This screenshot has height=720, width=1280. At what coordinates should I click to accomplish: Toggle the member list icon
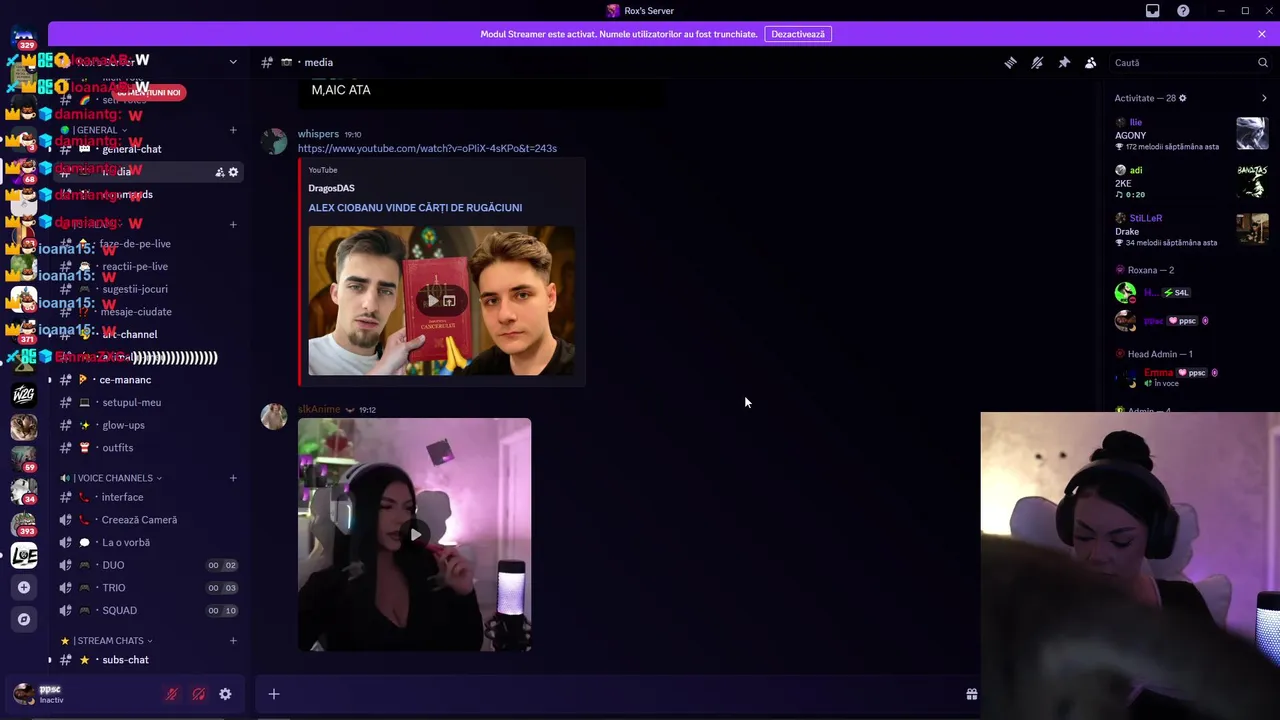pyautogui.click(x=1091, y=62)
